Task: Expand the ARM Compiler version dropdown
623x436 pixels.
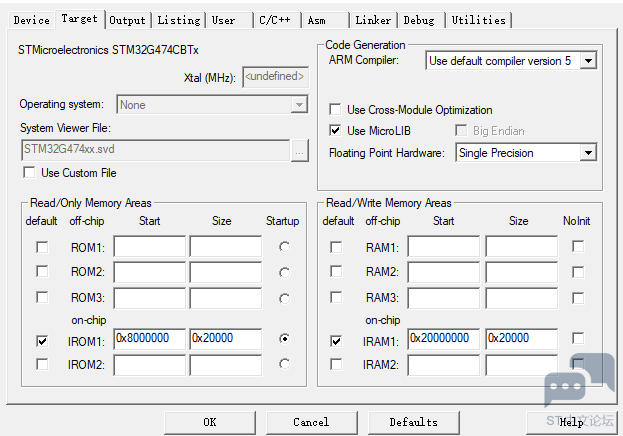Action: (588, 61)
